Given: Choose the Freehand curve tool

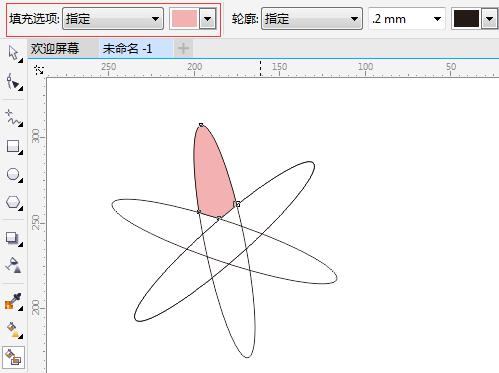Looking at the screenshot, I should point(13,117).
